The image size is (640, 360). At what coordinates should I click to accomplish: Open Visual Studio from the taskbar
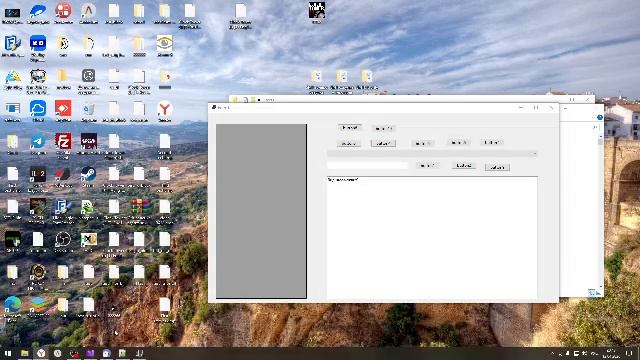click(90, 353)
